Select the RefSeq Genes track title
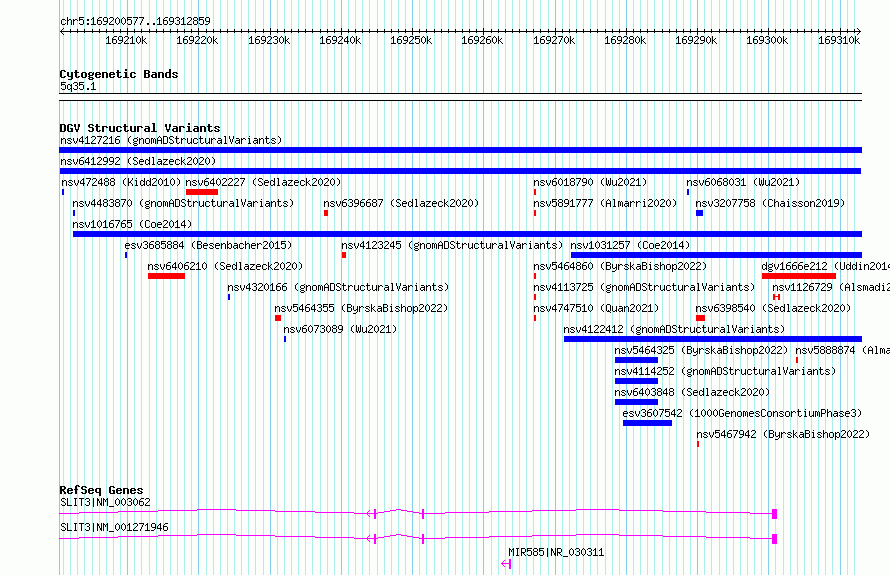Screen dimensions: 890x575 [x=101, y=490]
